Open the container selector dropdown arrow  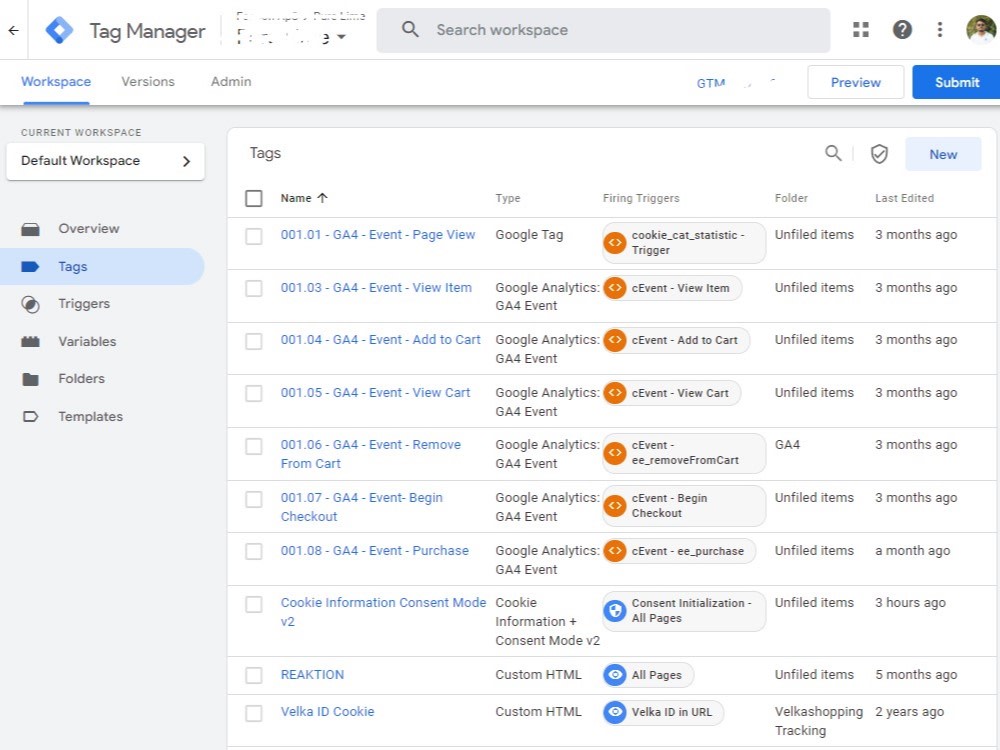[341, 37]
